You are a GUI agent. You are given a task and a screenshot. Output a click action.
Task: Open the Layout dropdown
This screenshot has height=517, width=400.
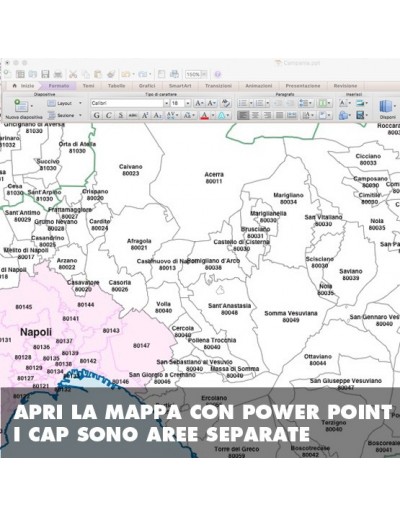(x=65, y=103)
